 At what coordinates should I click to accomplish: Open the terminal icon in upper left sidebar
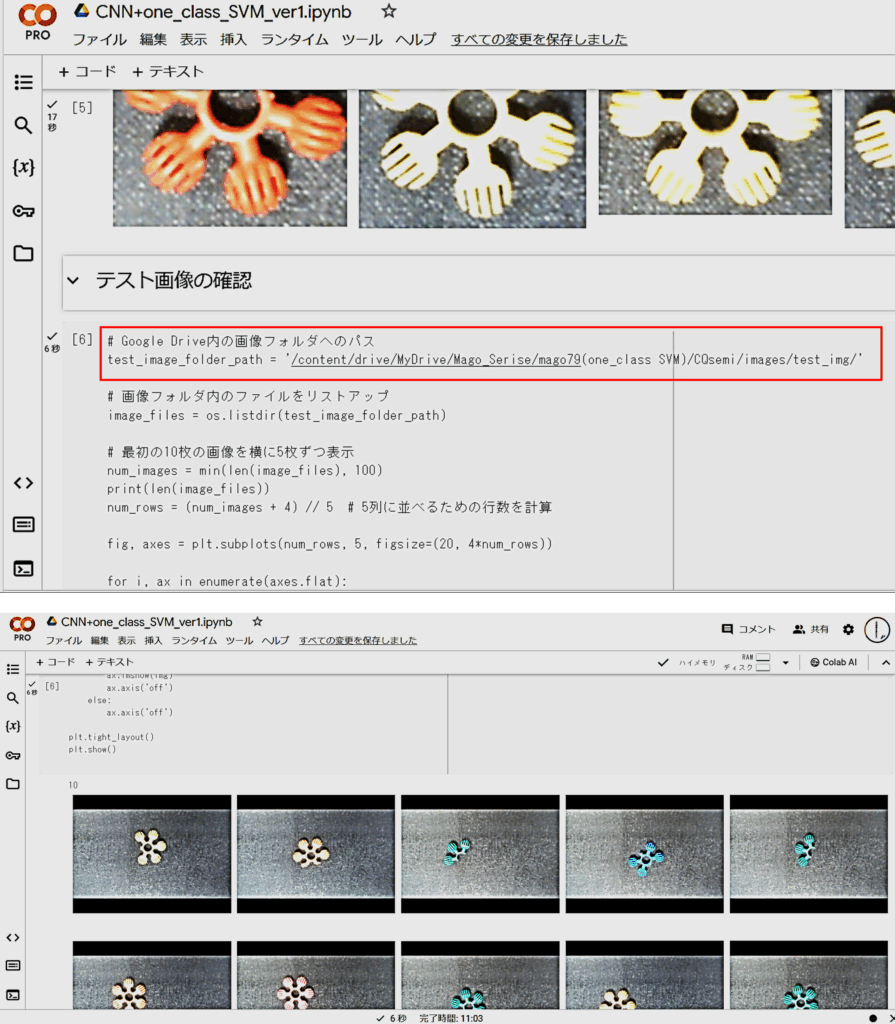click(23, 568)
